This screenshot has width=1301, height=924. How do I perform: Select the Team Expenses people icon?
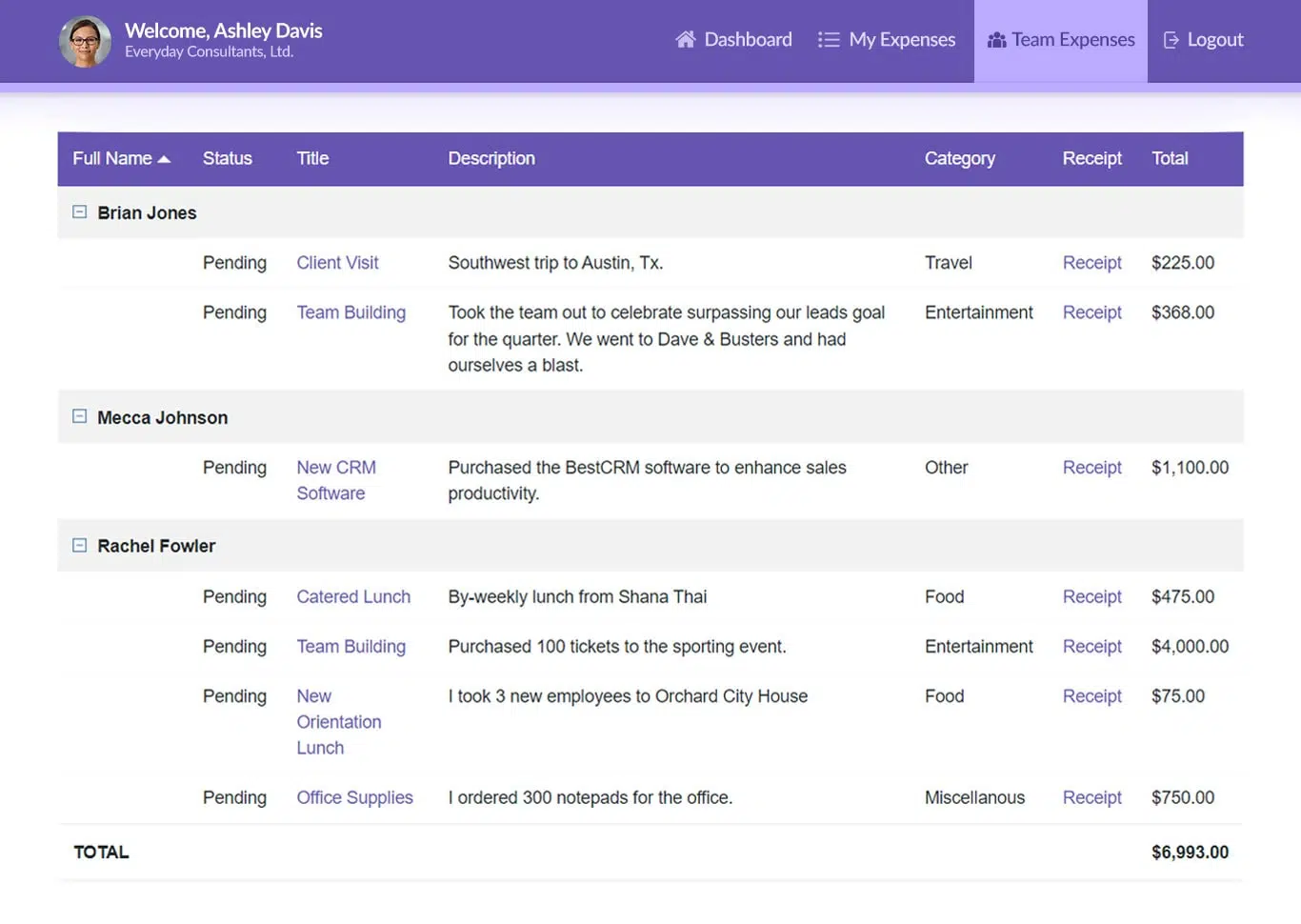[996, 39]
